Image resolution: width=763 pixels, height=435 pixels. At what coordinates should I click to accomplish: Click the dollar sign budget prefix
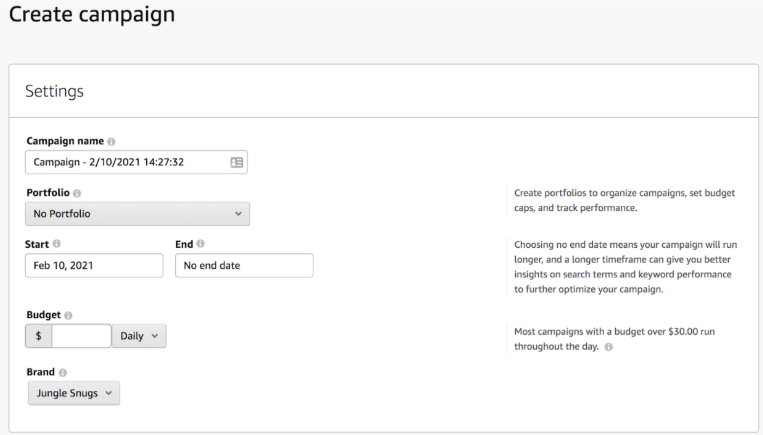(38, 337)
